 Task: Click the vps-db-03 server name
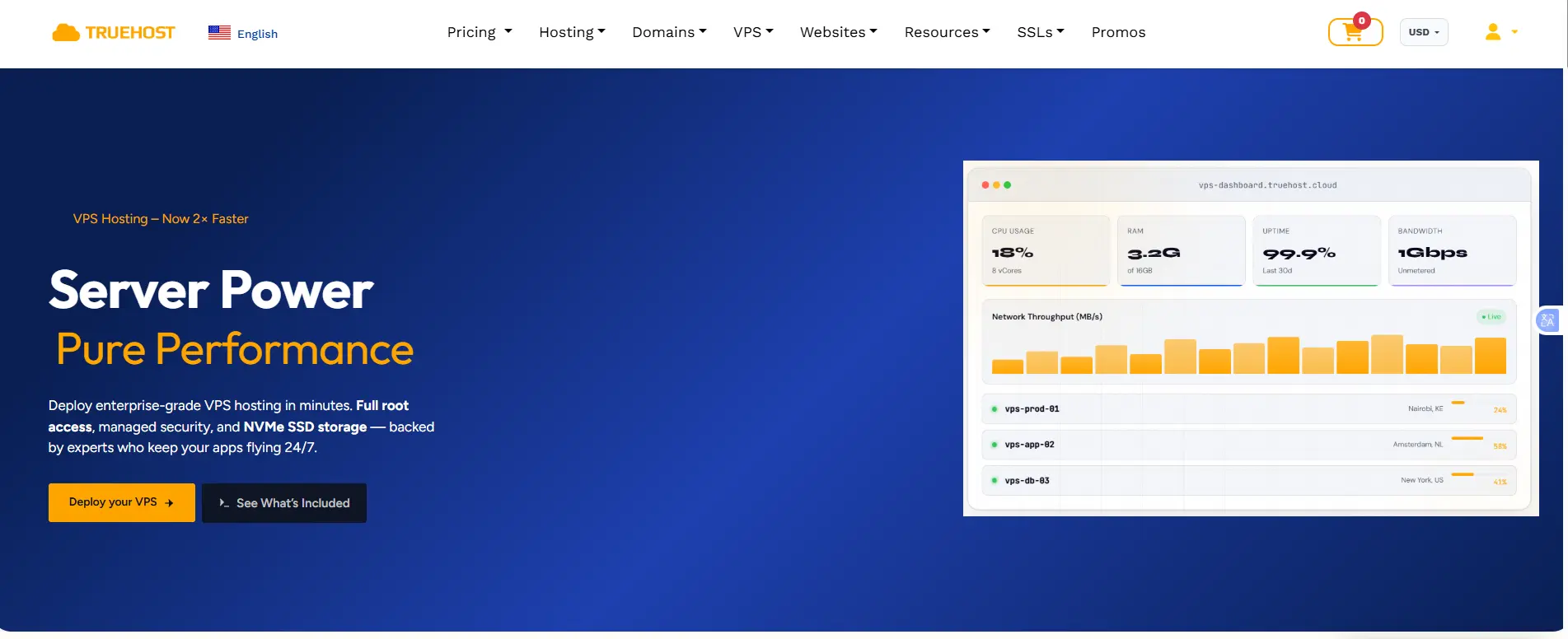click(x=1027, y=481)
